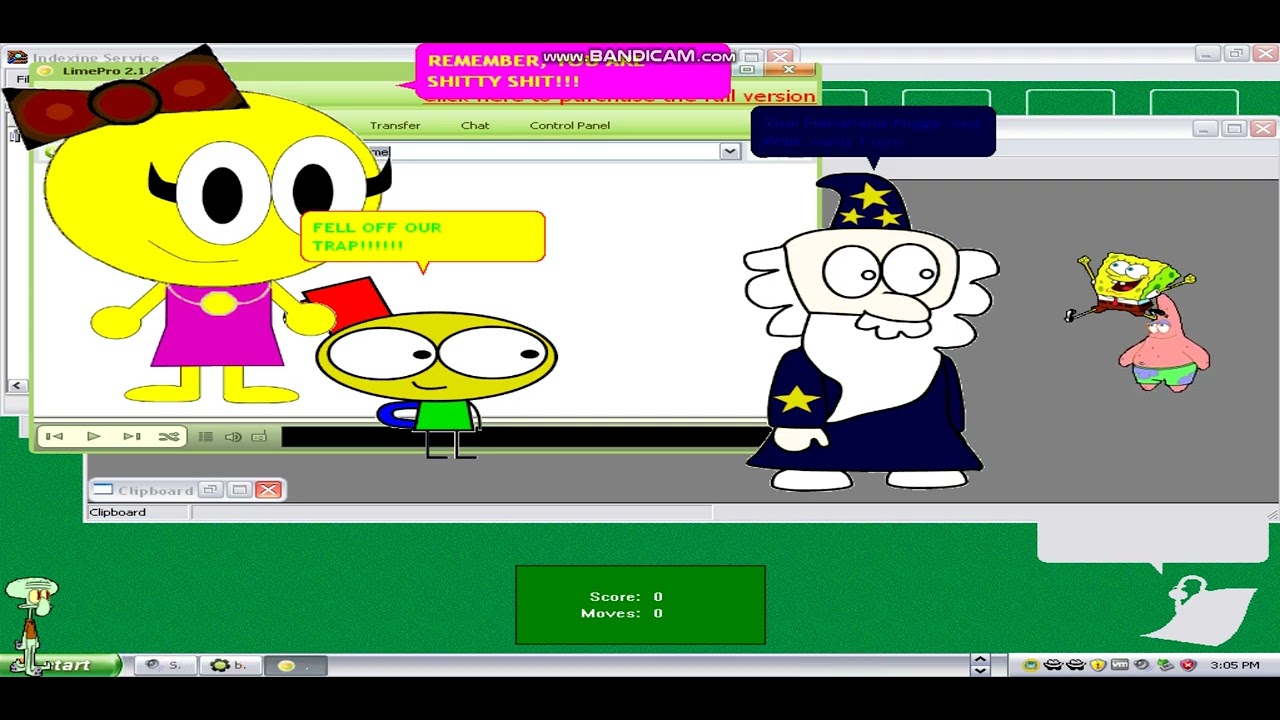Image resolution: width=1280 pixels, height=720 pixels.
Task: Open the Control Panel tab in LimePro
Action: [570, 125]
